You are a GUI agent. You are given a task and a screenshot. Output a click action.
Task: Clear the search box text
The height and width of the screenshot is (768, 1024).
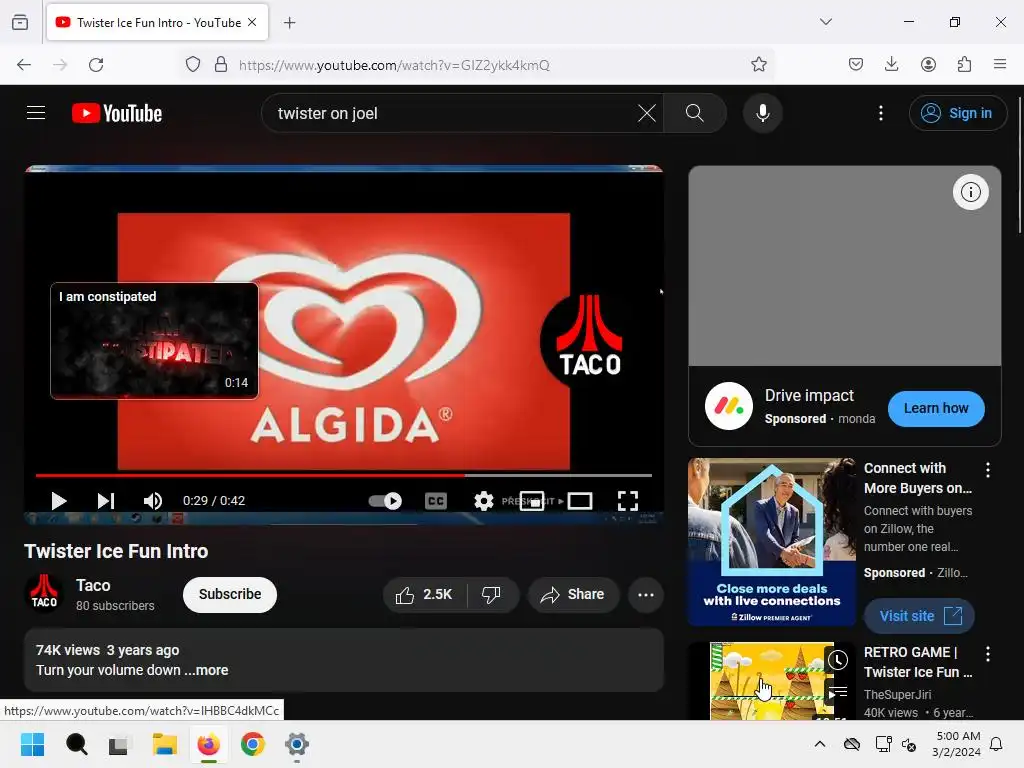pyautogui.click(x=647, y=113)
